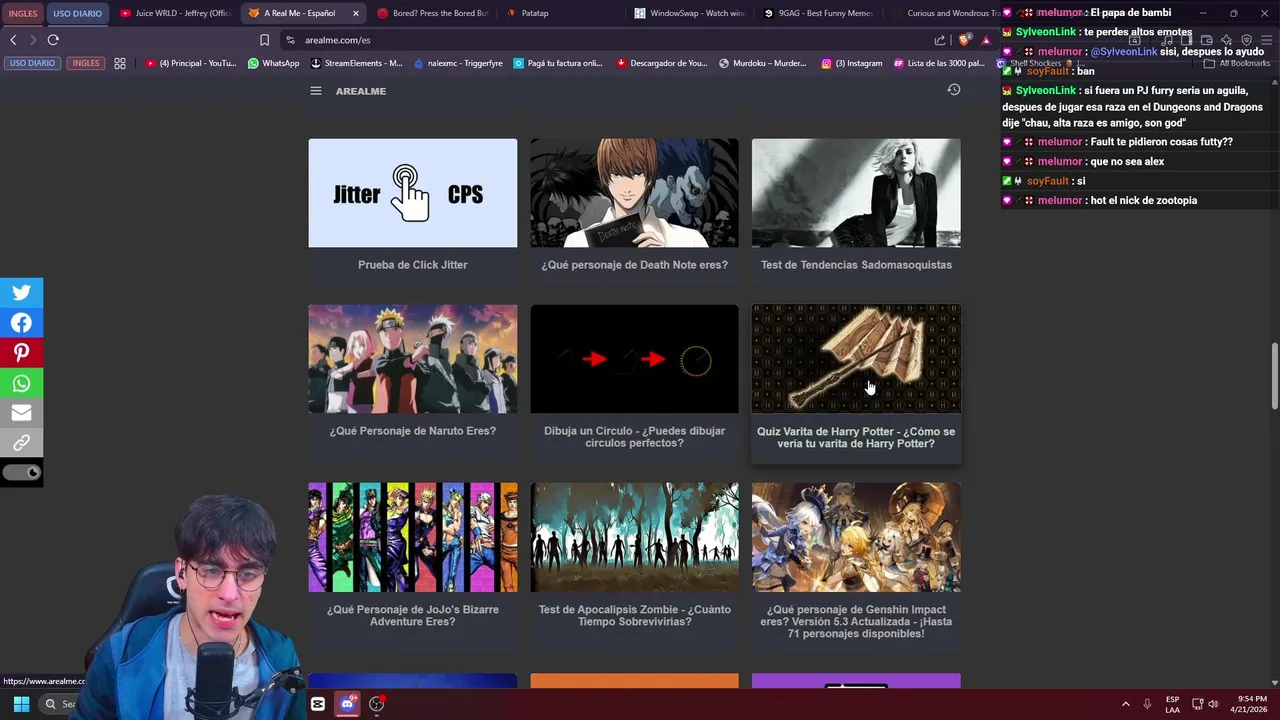Open ¿Qué Personaje de JoJo's Bizarre Adventure Eres? link
Viewport: 1280px width, 720px height.
413,616
